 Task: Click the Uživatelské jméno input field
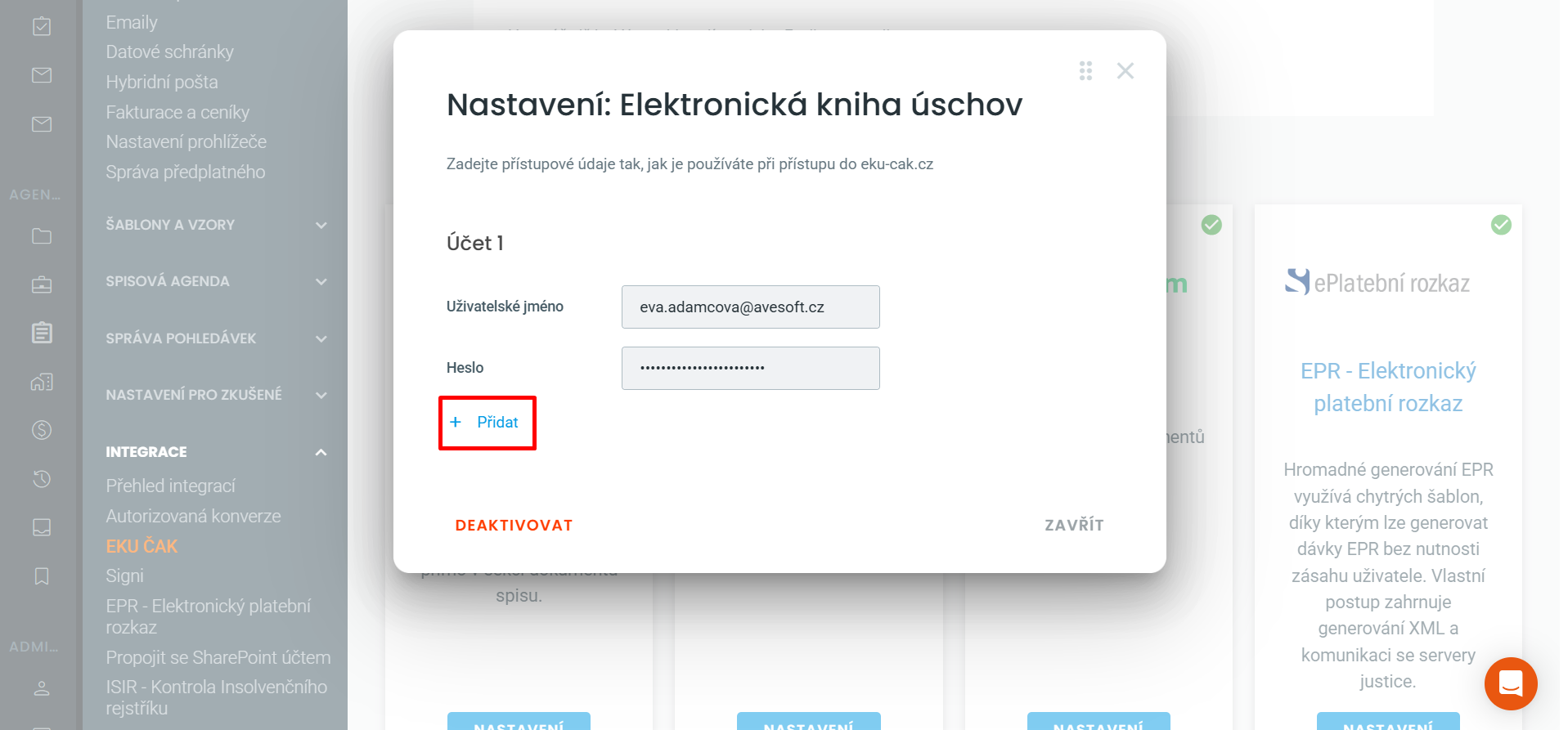[x=750, y=307]
